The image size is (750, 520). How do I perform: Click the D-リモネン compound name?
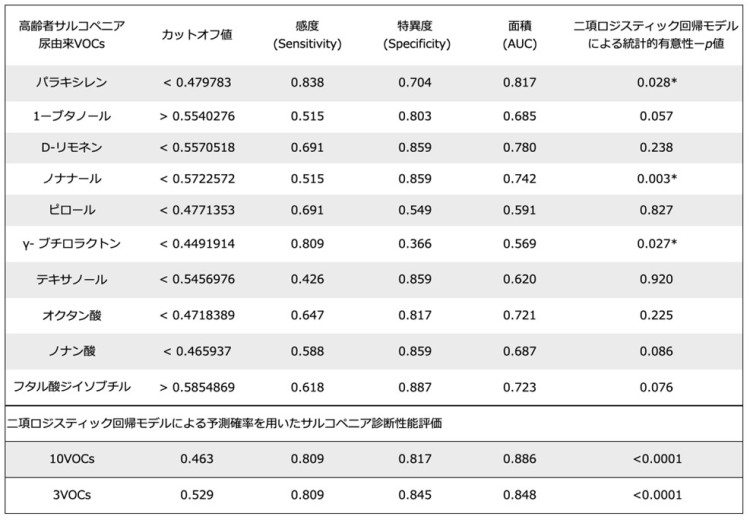tap(72, 147)
